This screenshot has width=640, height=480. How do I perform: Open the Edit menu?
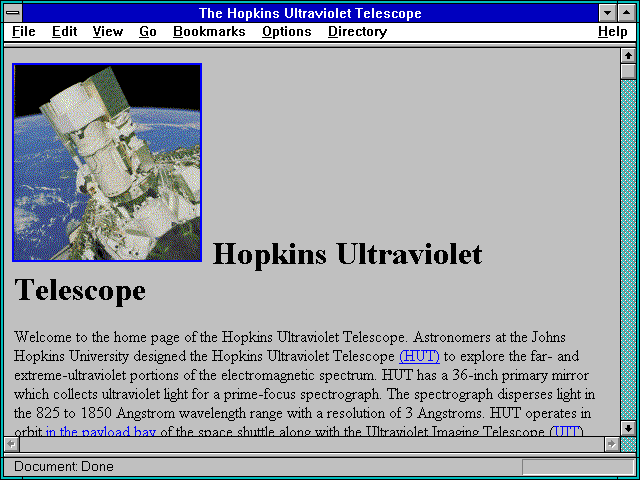click(64, 32)
